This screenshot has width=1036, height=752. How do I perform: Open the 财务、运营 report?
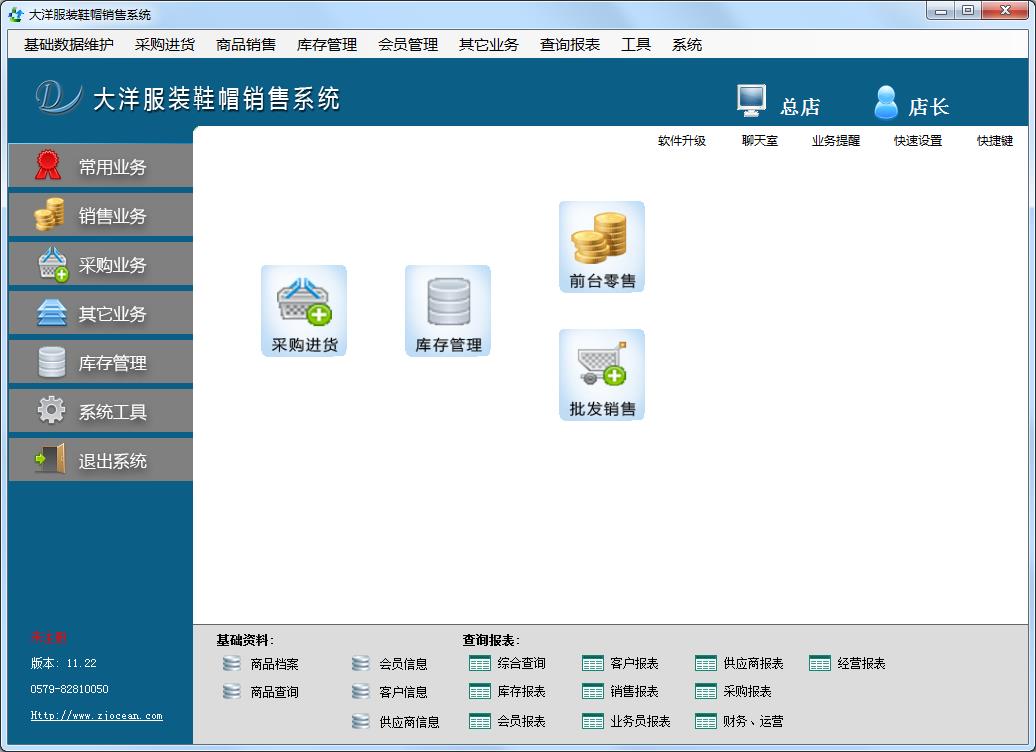tap(739, 721)
